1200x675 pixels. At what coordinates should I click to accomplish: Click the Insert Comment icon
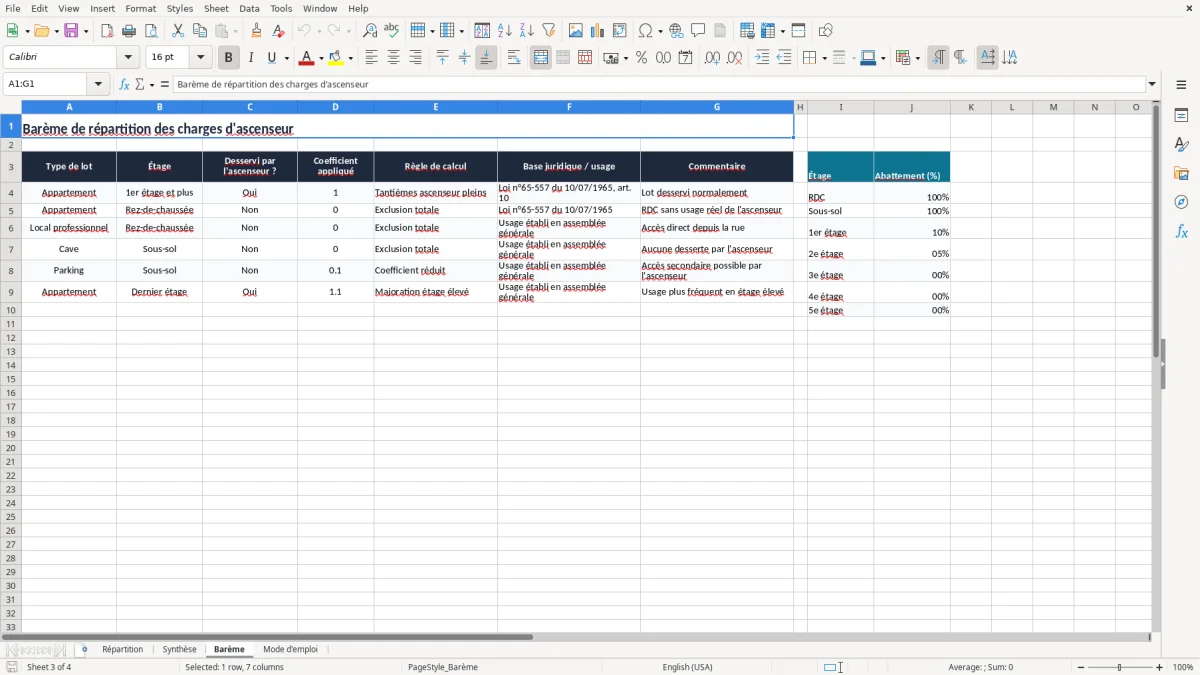tap(698, 31)
